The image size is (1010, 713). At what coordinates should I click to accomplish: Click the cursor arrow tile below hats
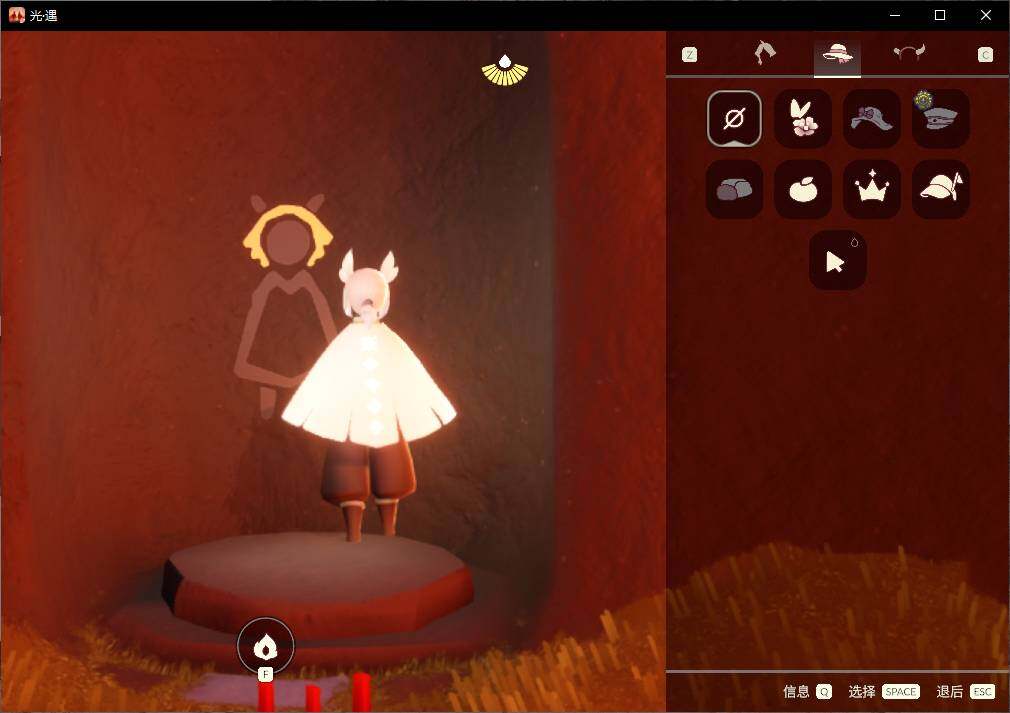(x=837, y=260)
